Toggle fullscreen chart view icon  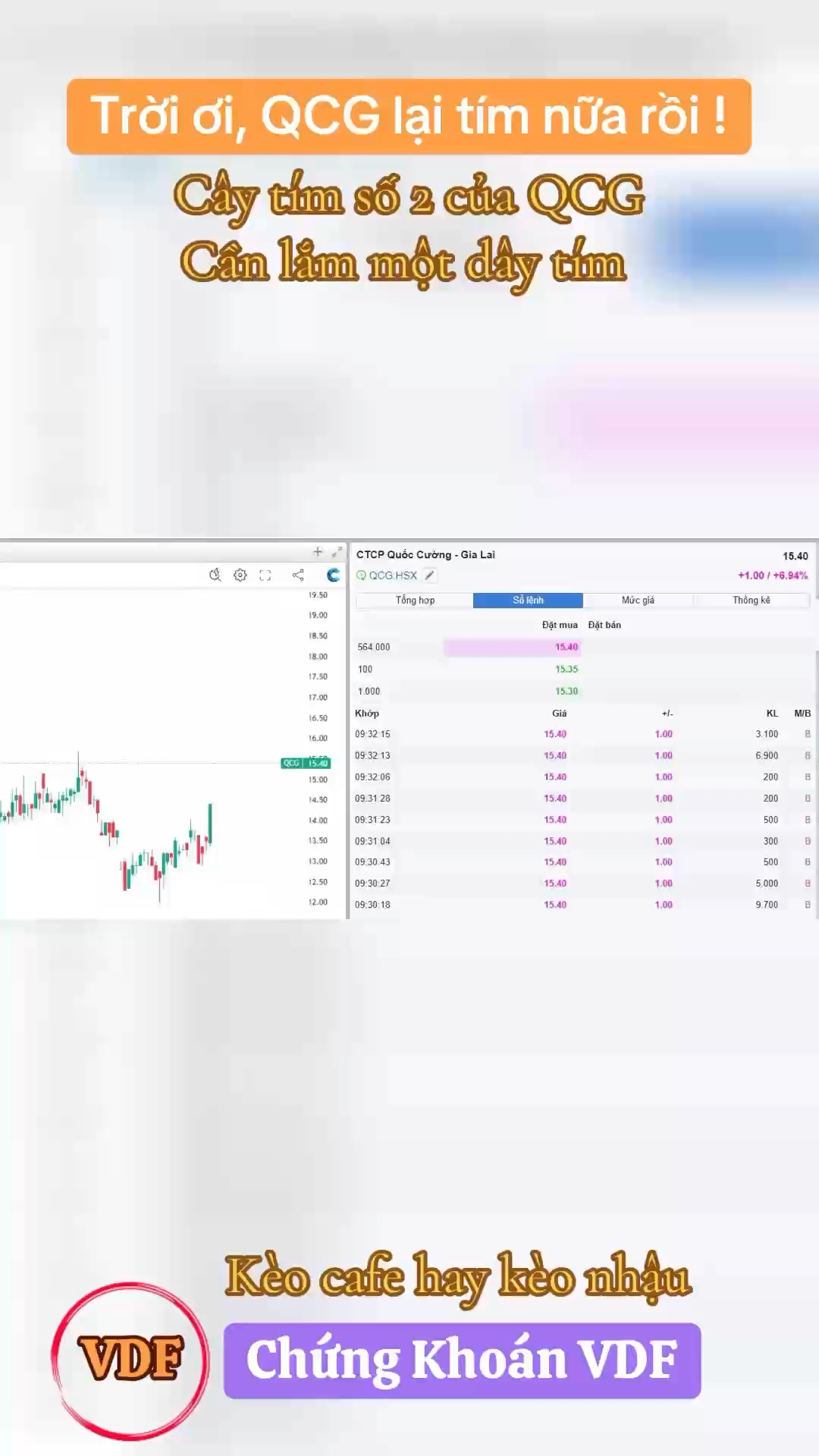tap(265, 575)
